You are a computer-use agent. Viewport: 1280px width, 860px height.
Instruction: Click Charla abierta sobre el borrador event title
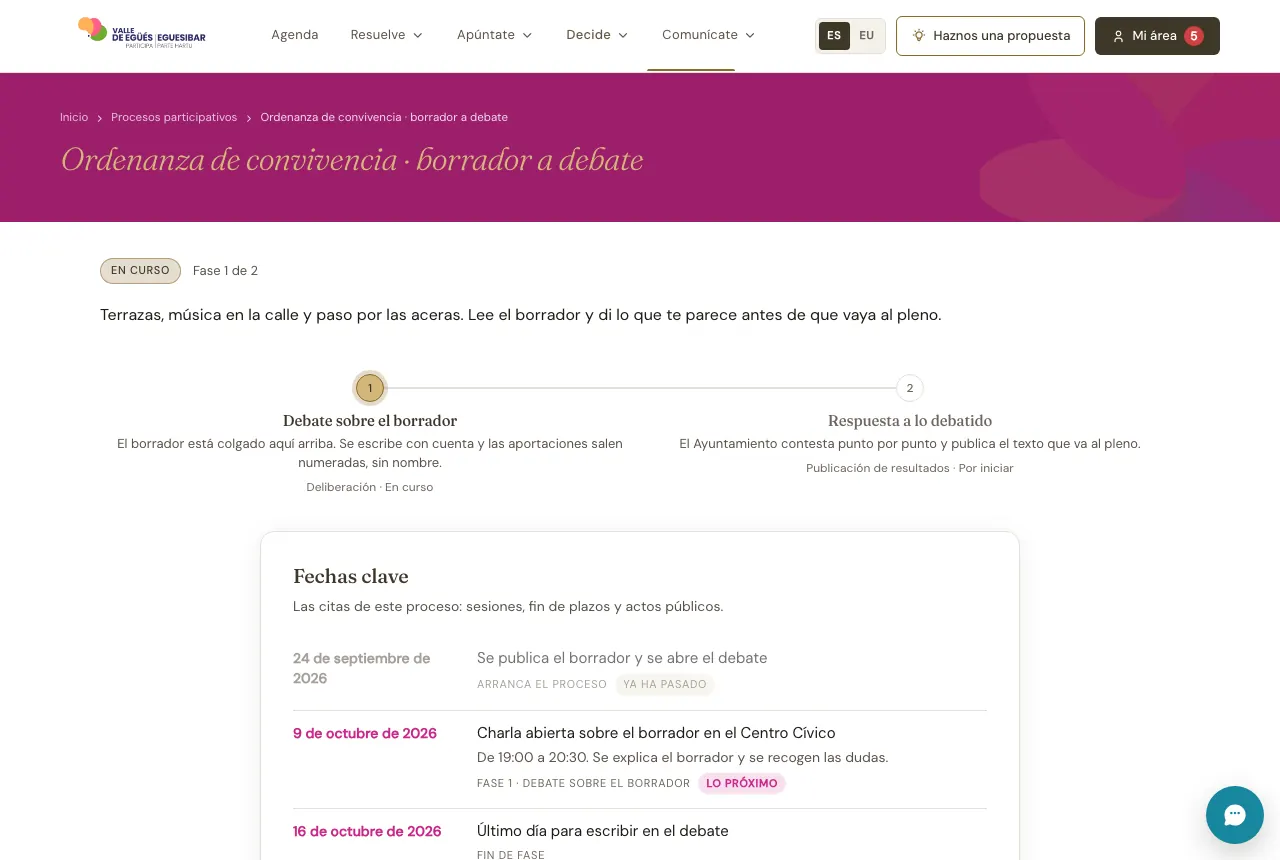point(656,733)
